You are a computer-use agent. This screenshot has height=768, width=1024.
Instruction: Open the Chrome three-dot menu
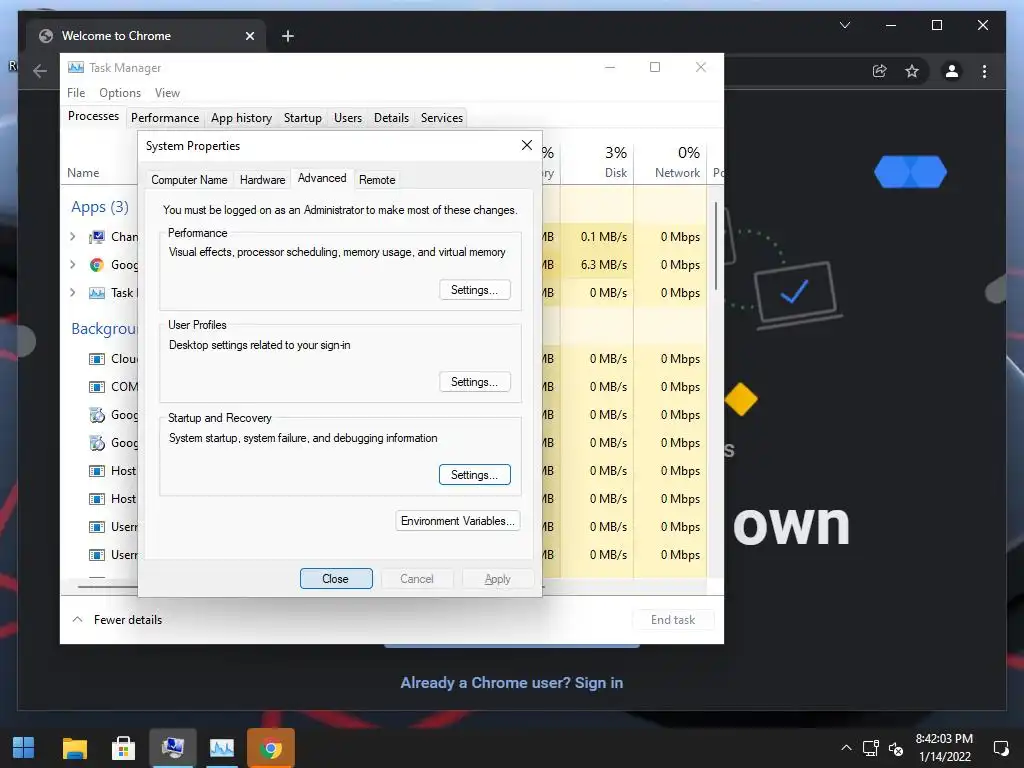(984, 71)
